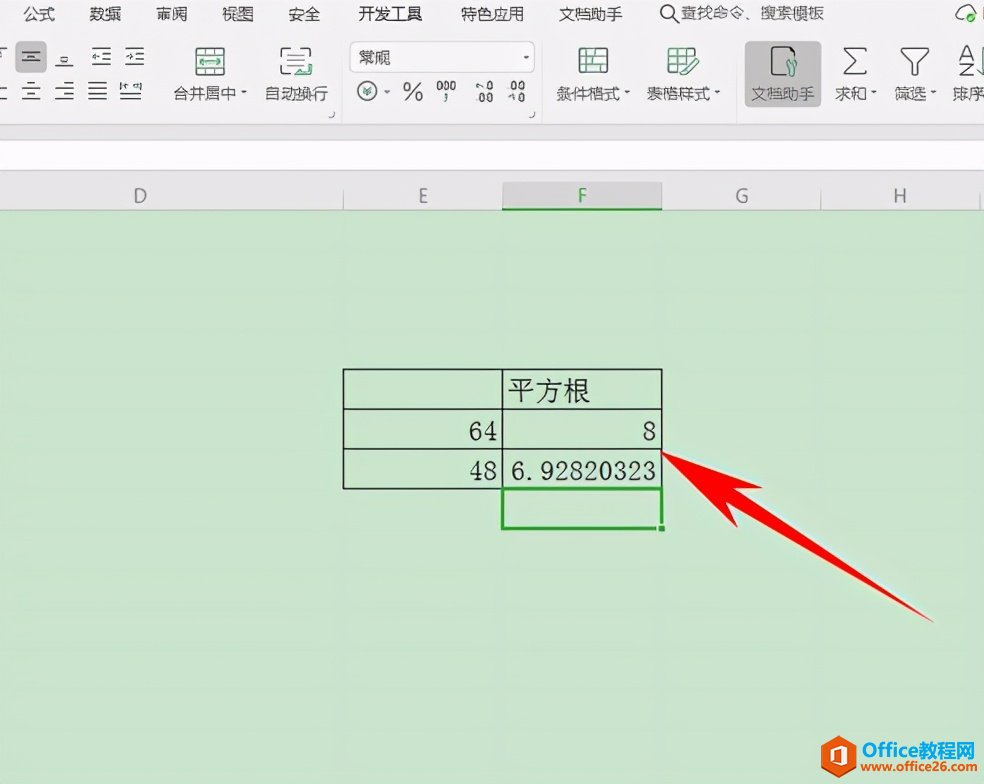This screenshot has height=784, width=984.
Task: Click in the formula bar
Action: [492, 154]
